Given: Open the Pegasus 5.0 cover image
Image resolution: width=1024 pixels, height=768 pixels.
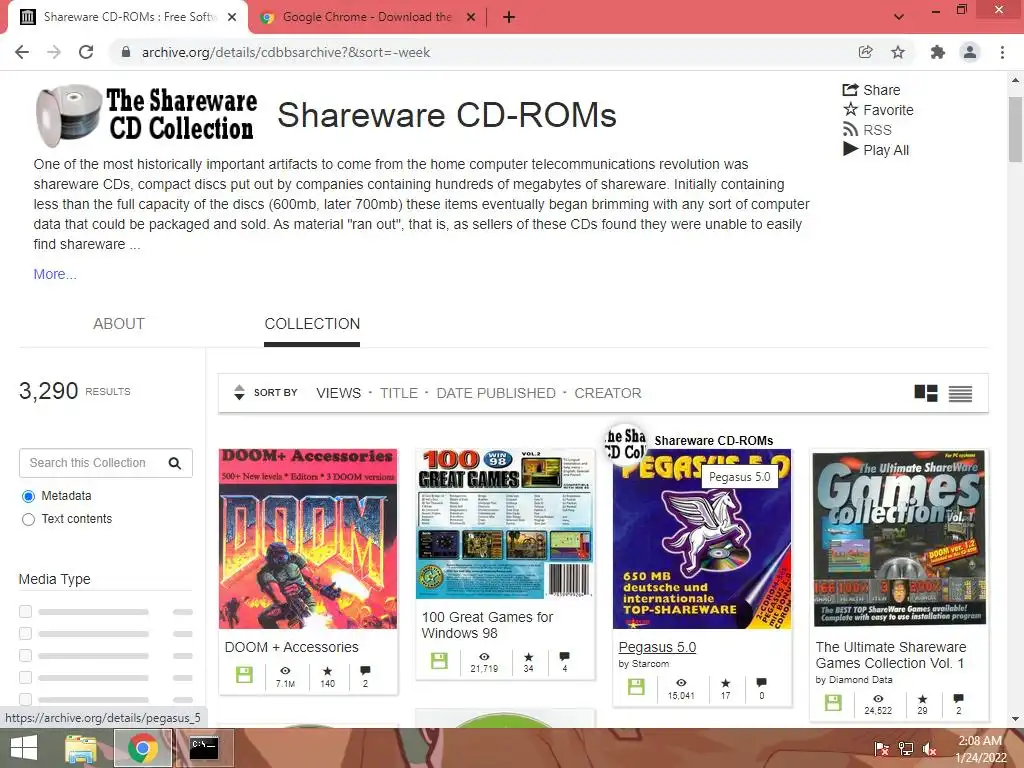Looking at the screenshot, I should pos(701,539).
